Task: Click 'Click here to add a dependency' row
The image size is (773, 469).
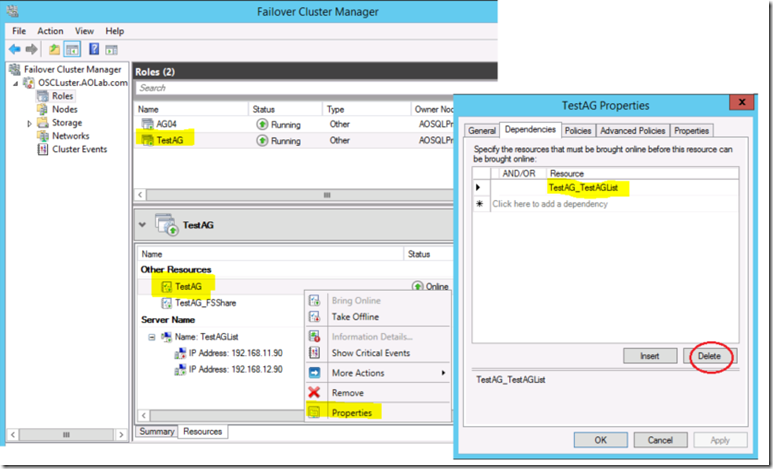Action: pos(614,204)
